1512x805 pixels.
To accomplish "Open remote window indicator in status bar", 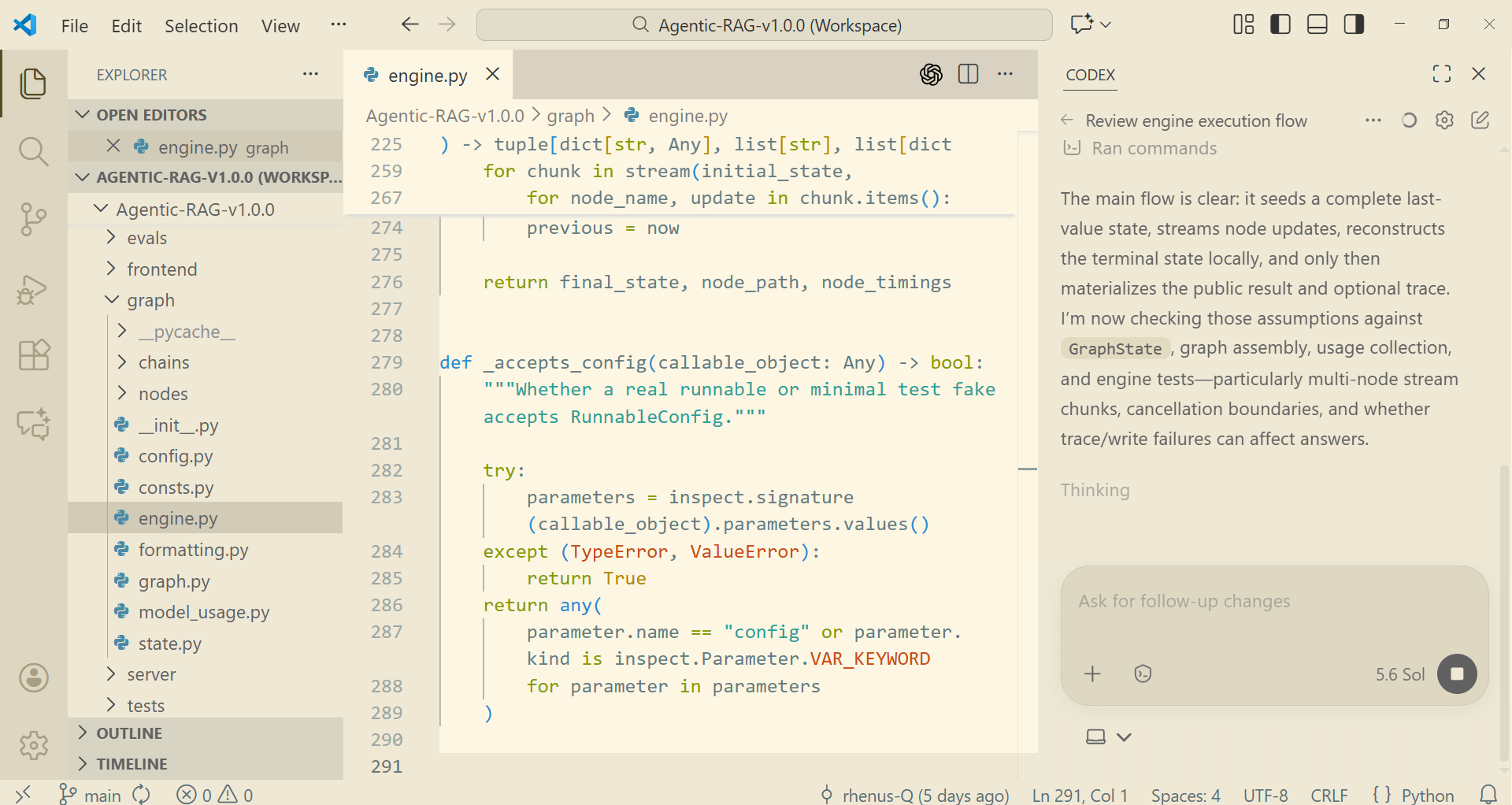I will [x=23, y=794].
